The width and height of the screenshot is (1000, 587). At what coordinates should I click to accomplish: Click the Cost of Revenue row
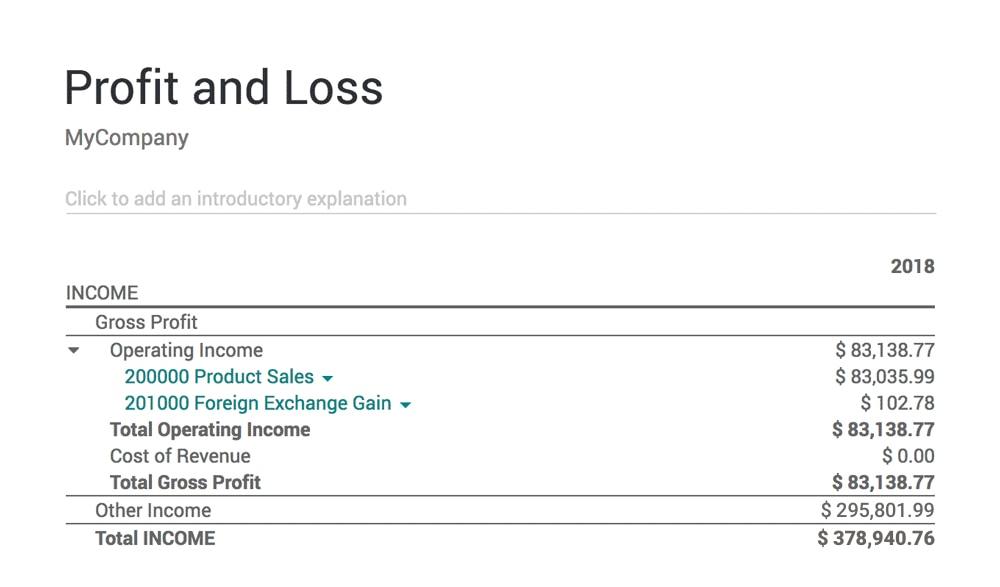pyautogui.click(x=500, y=456)
